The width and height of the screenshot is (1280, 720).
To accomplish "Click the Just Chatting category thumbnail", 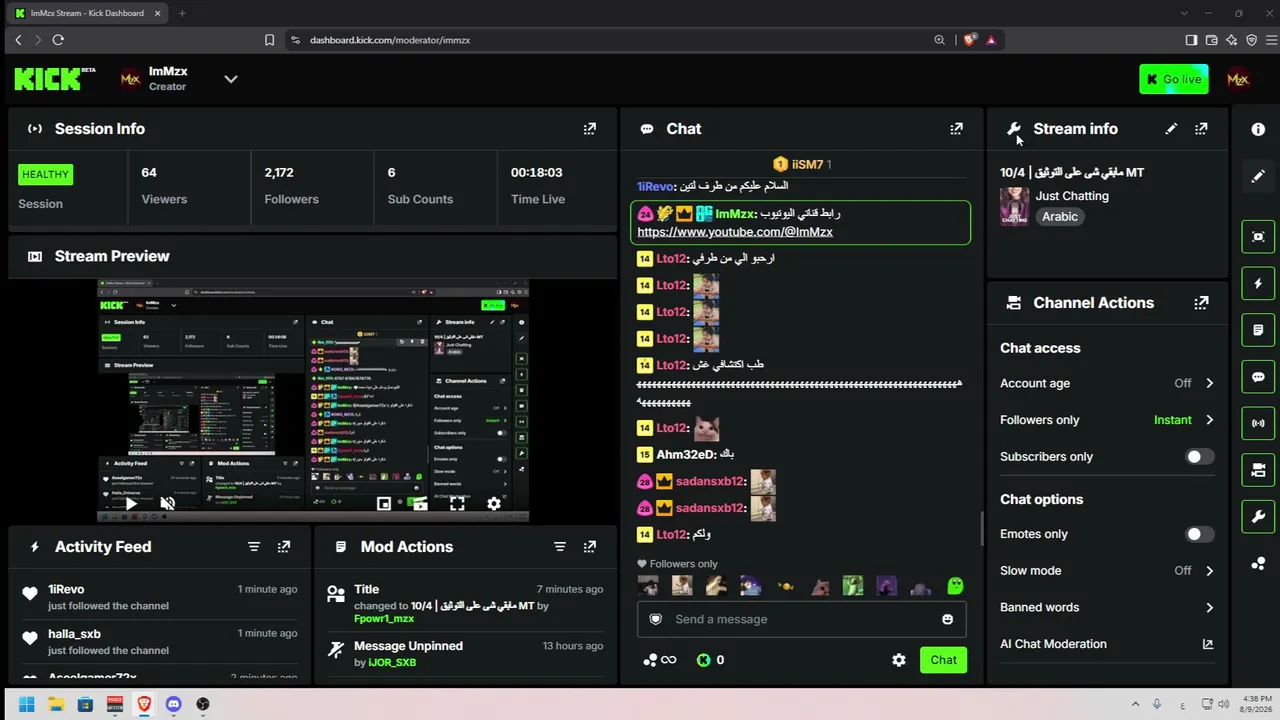I will pyautogui.click(x=1014, y=206).
